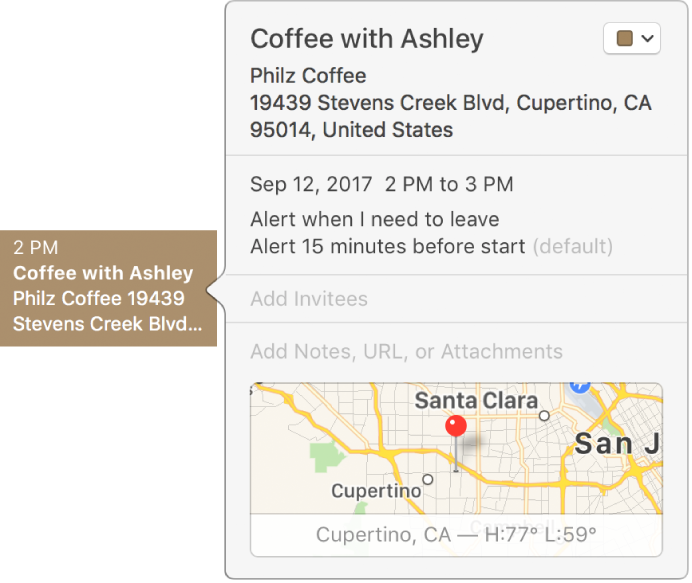Click the Philz Coffee location name

308,76
